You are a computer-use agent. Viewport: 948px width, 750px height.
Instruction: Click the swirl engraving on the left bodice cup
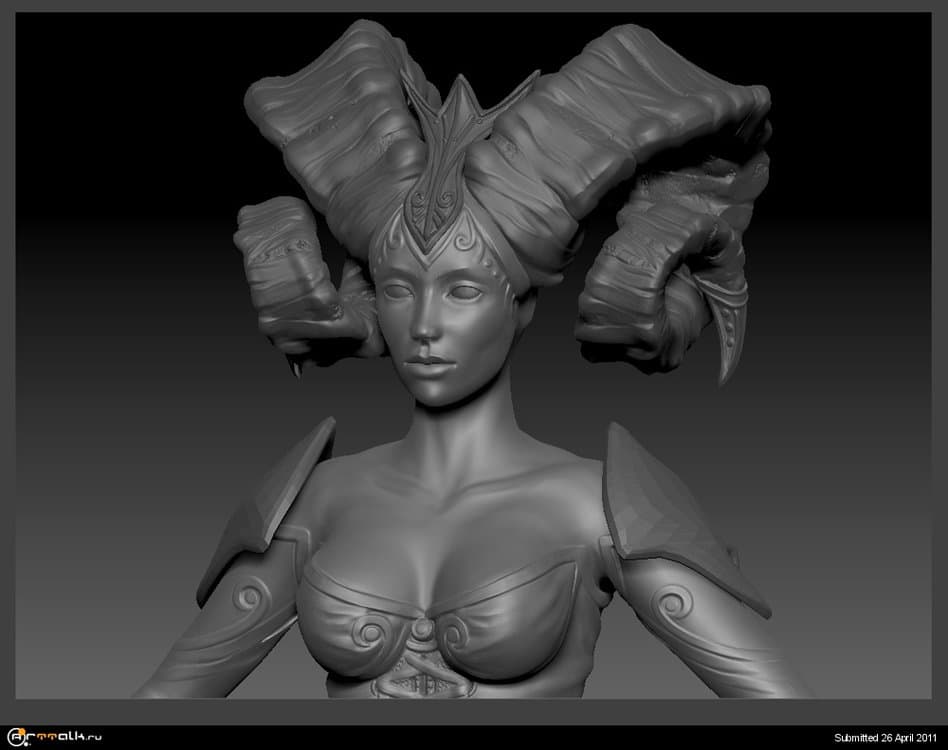[368, 633]
